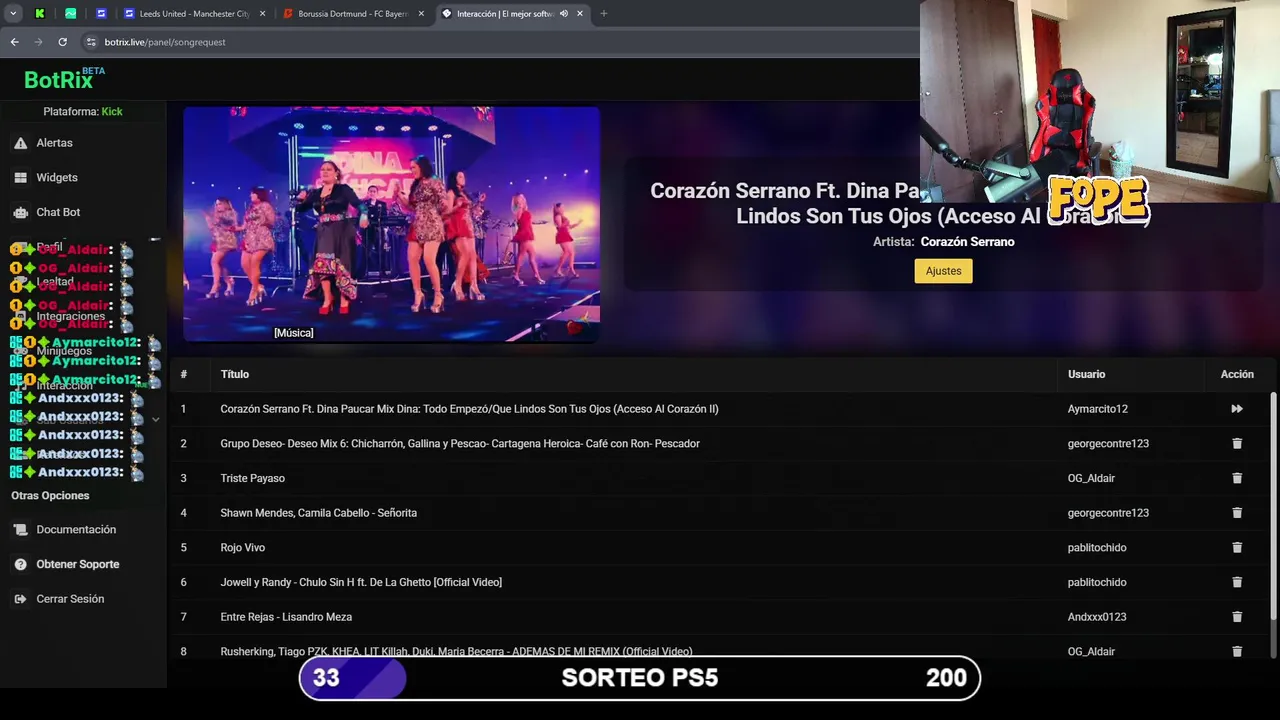Select Entre Rejas - Lisandro Meza title
Screen dimensions: 1280x720
coord(286,617)
